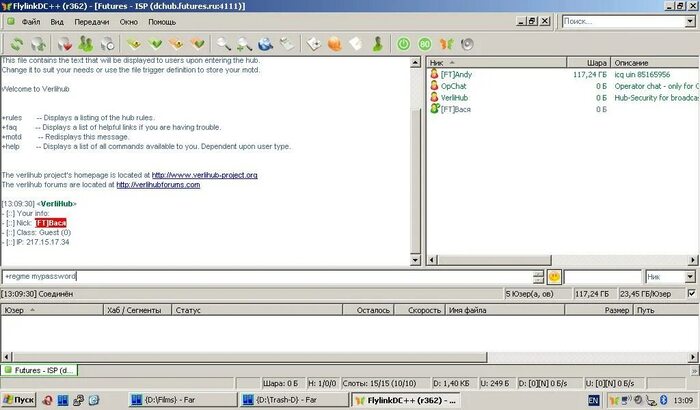Screen dimensions: 700x410
Task: Click the green reconnect arrows toolbar icon
Action: coord(17,43)
